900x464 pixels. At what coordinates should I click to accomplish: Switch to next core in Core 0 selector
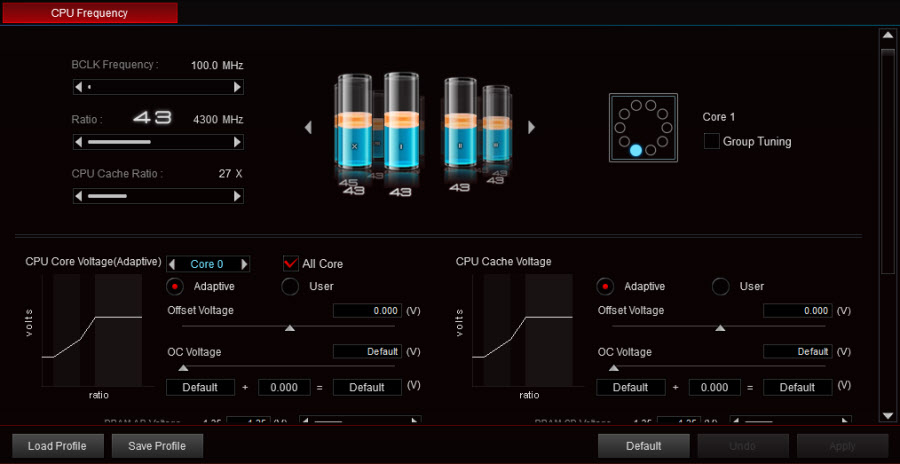pos(245,264)
